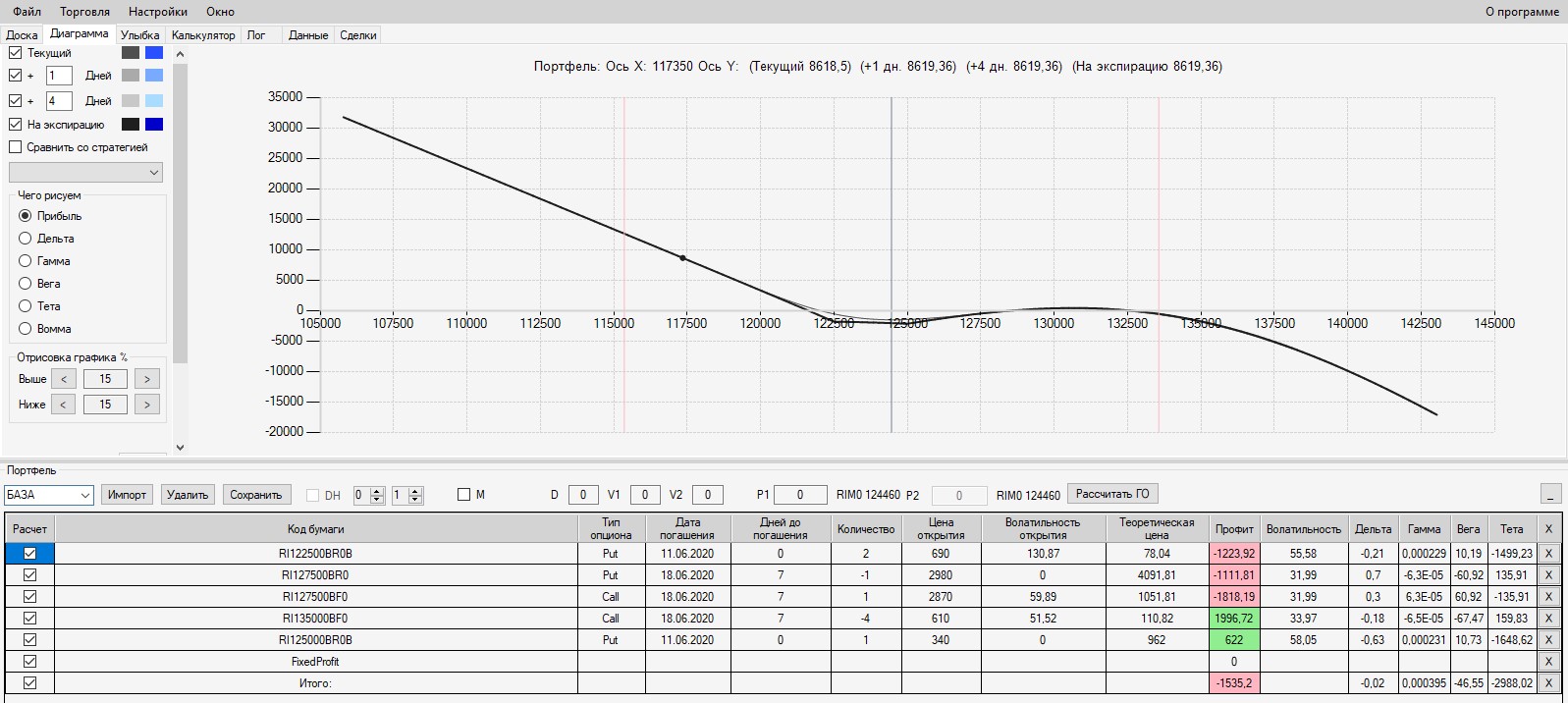The width and height of the screenshot is (1568, 703).
Task: Click the V1 input field
Action: [645, 495]
